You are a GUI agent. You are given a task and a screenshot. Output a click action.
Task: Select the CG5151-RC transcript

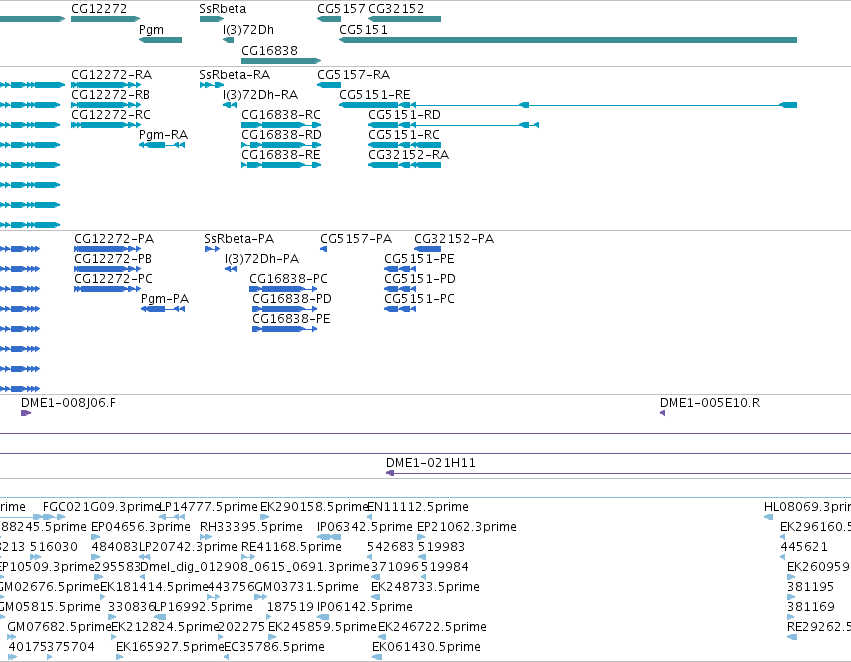coord(404,145)
